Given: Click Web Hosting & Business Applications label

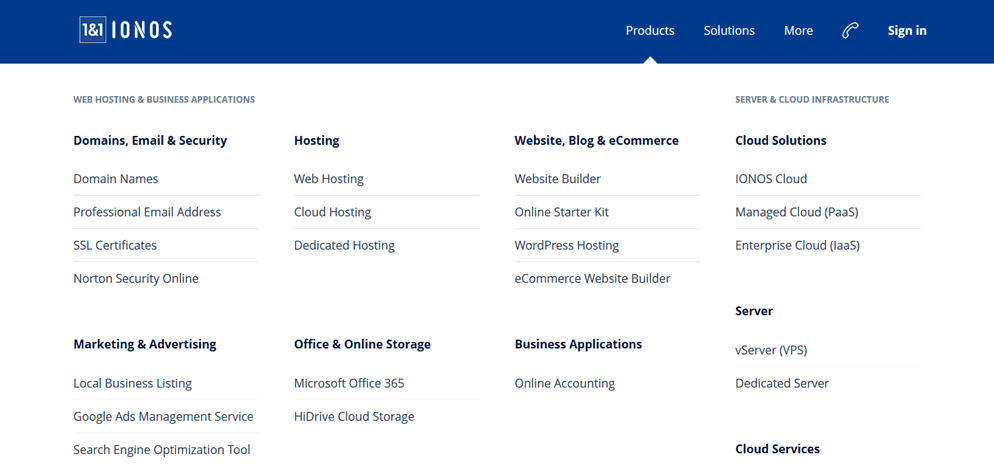Looking at the screenshot, I should (x=164, y=99).
